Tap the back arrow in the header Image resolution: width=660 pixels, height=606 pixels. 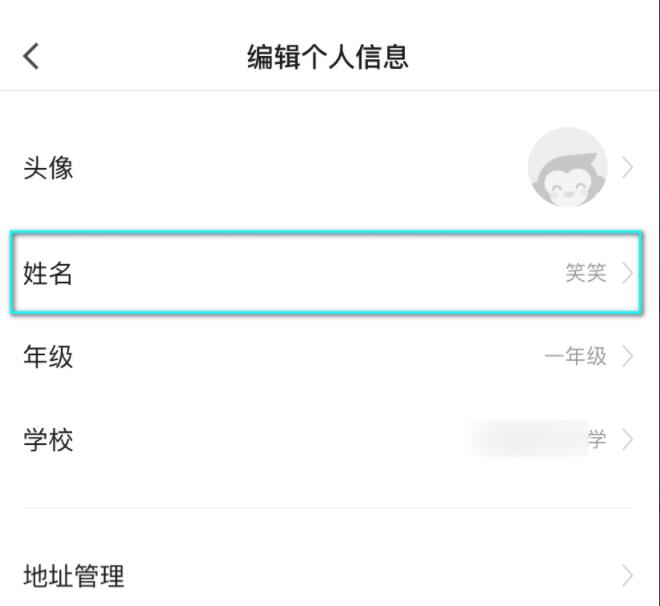click(31, 56)
